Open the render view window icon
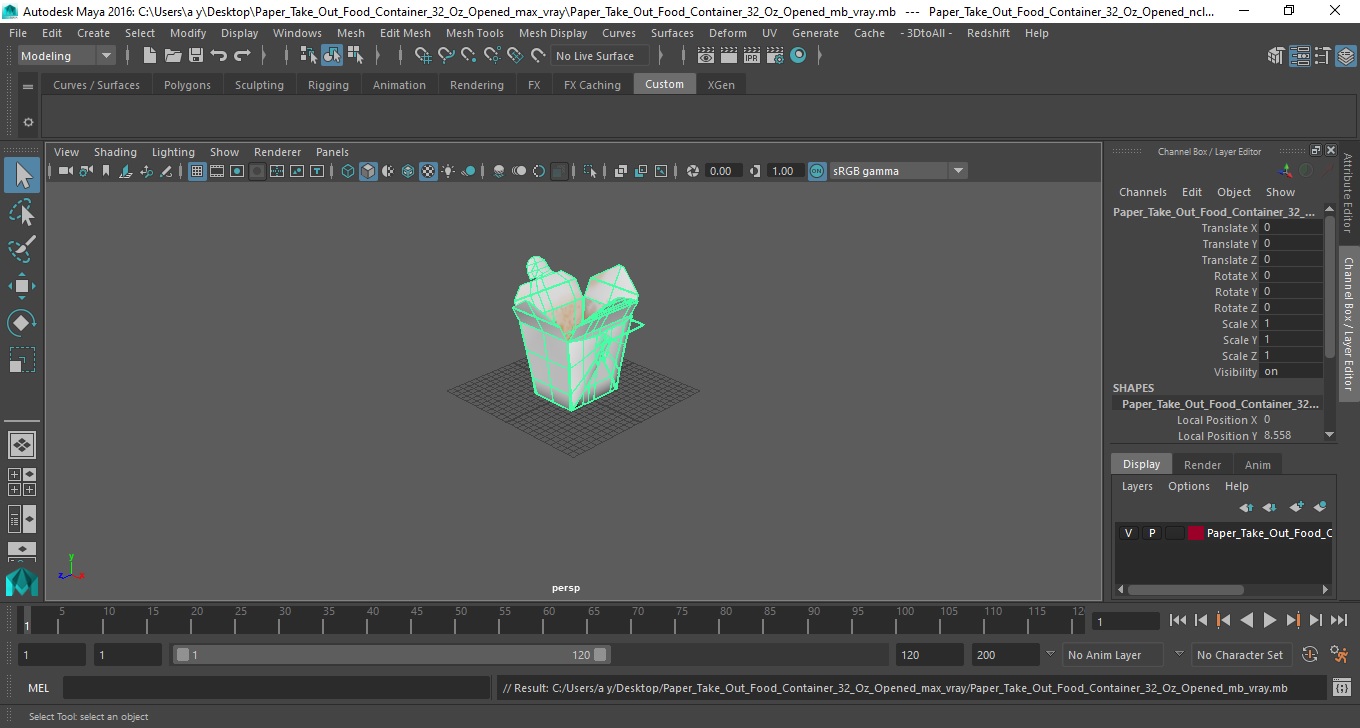This screenshot has height=728, width=1360. click(706, 56)
